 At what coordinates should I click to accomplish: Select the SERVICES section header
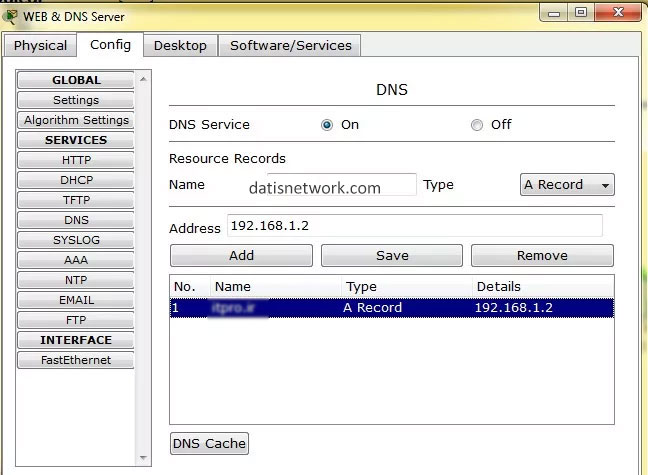pos(76,140)
